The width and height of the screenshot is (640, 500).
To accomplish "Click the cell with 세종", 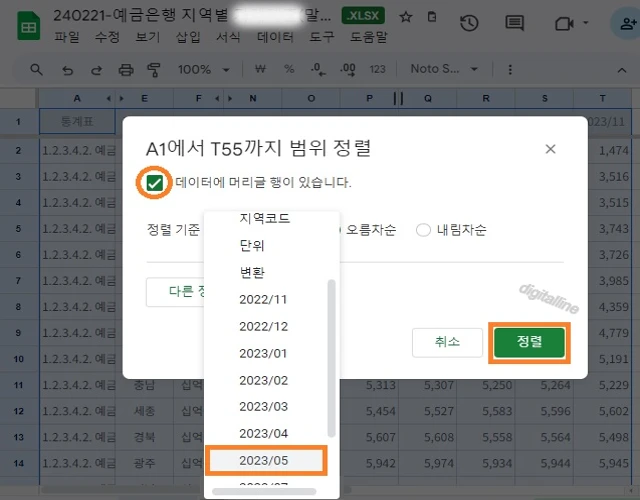I will pos(144,411).
